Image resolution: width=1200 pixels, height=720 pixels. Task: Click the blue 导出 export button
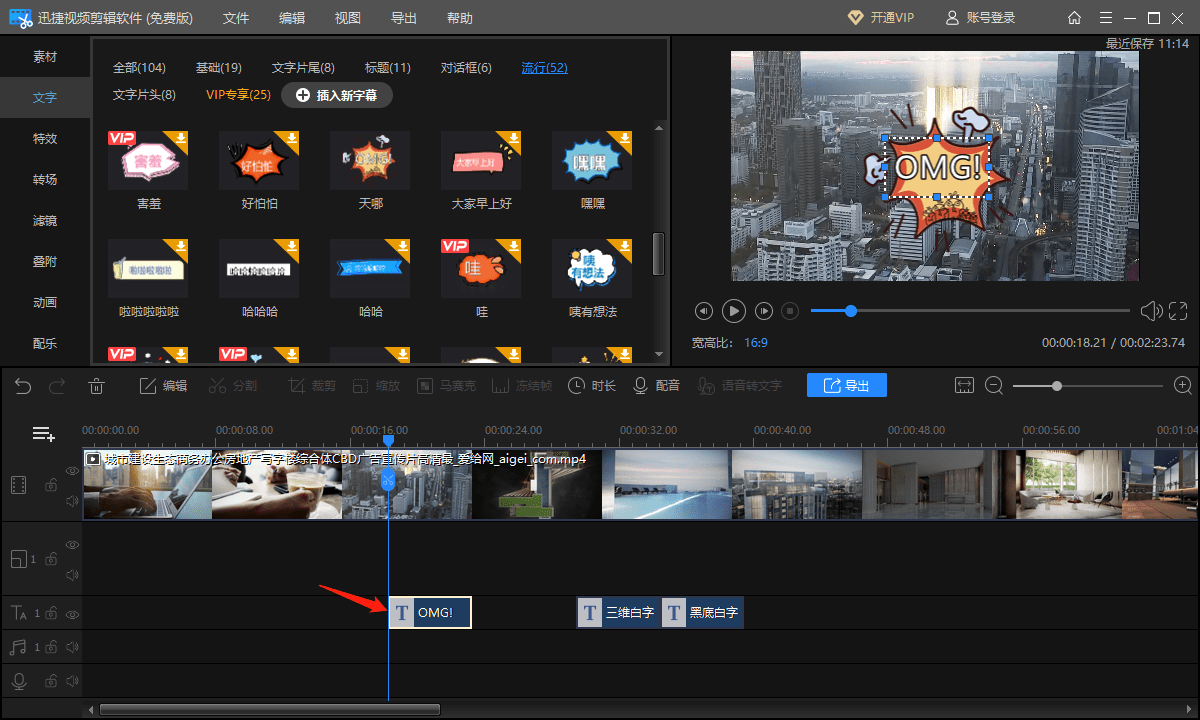click(x=846, y=386)
